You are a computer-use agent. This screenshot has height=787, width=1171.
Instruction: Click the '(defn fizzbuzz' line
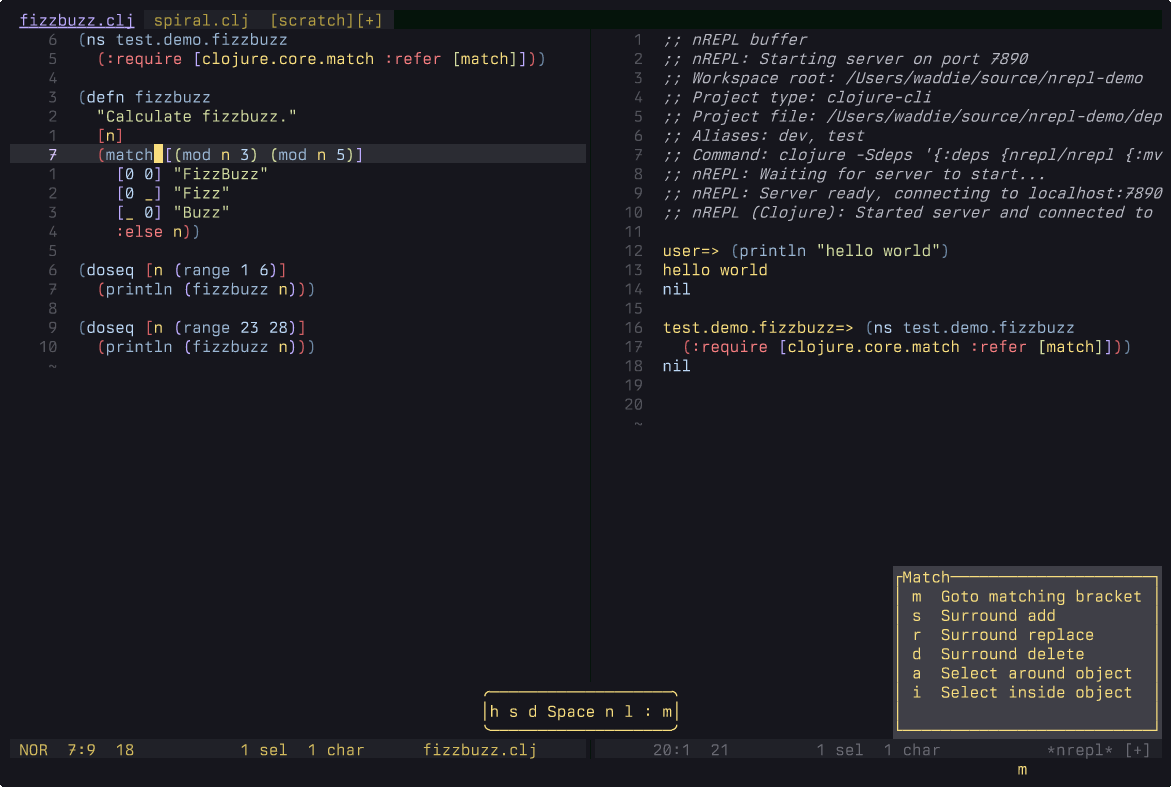pyautogui.click(x=145, y=97)
